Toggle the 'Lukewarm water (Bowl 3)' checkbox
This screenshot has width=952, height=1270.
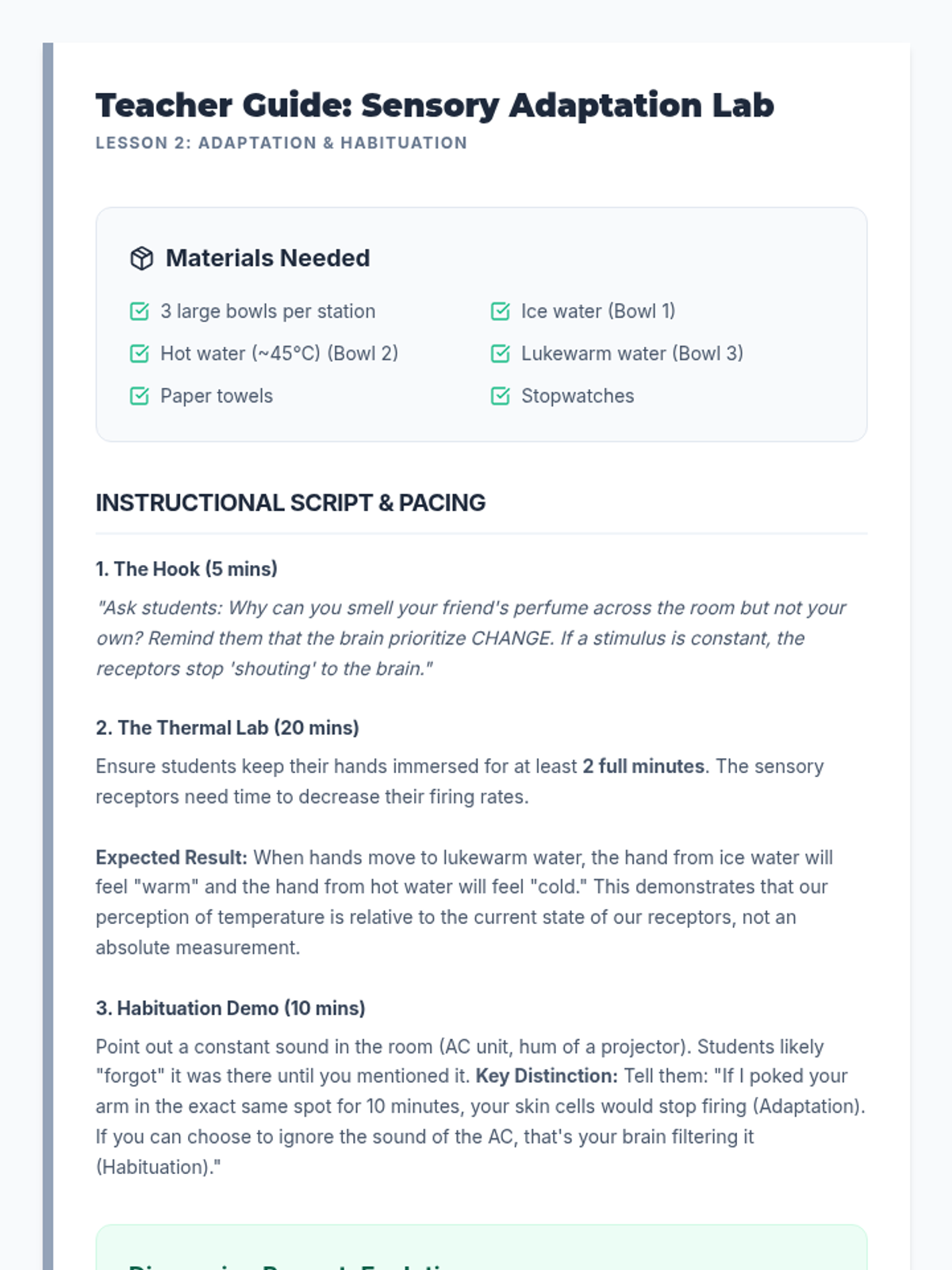coord(501,353)
